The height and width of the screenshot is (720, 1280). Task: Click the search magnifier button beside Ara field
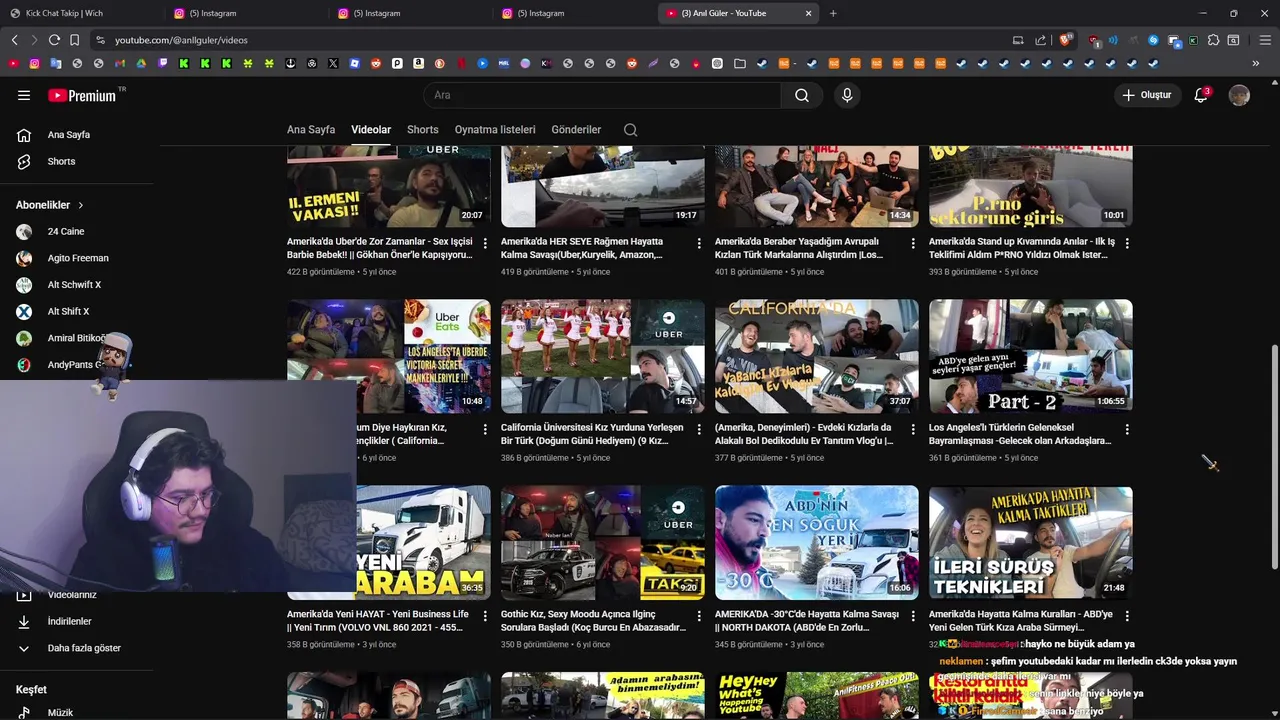(x=802, y=95)
